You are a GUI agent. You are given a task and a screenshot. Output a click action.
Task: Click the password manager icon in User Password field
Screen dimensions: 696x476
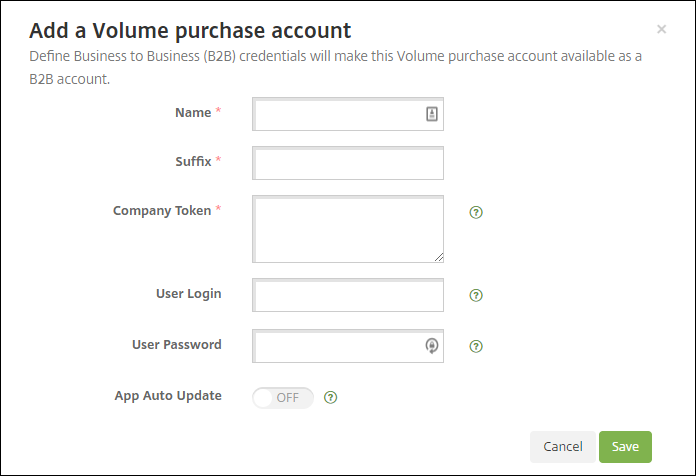[x=432, y=346]
